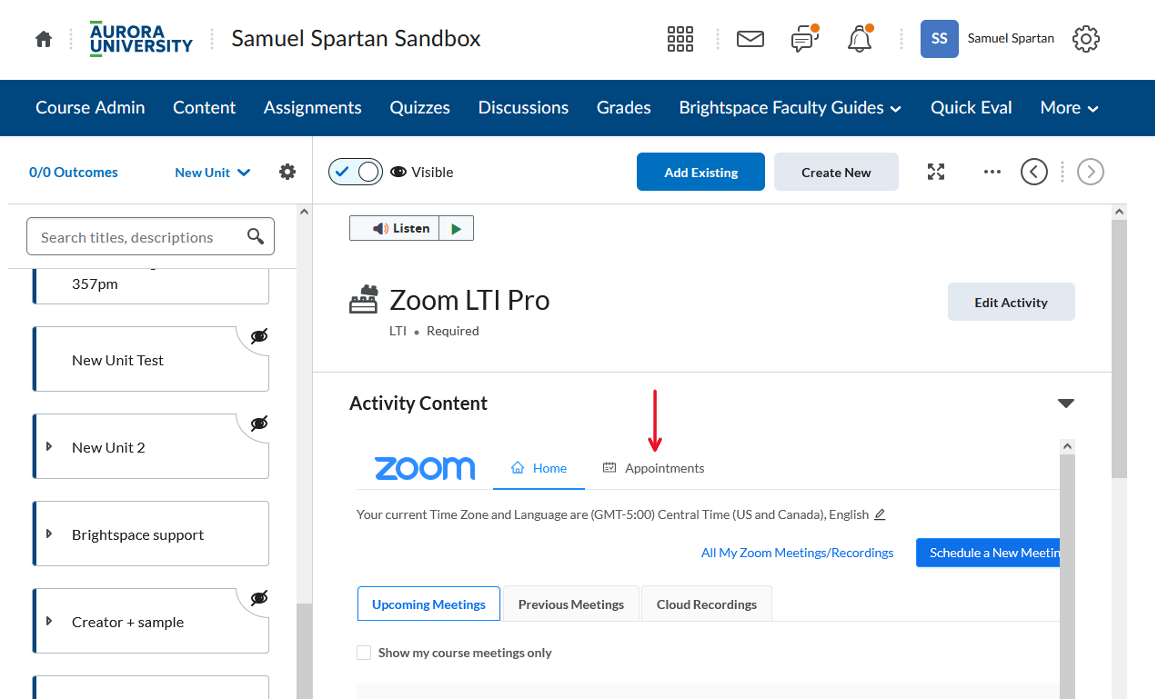Edit time zone and language pencil icon
This screenshot has height=699, width=1155.
(880, 514)
